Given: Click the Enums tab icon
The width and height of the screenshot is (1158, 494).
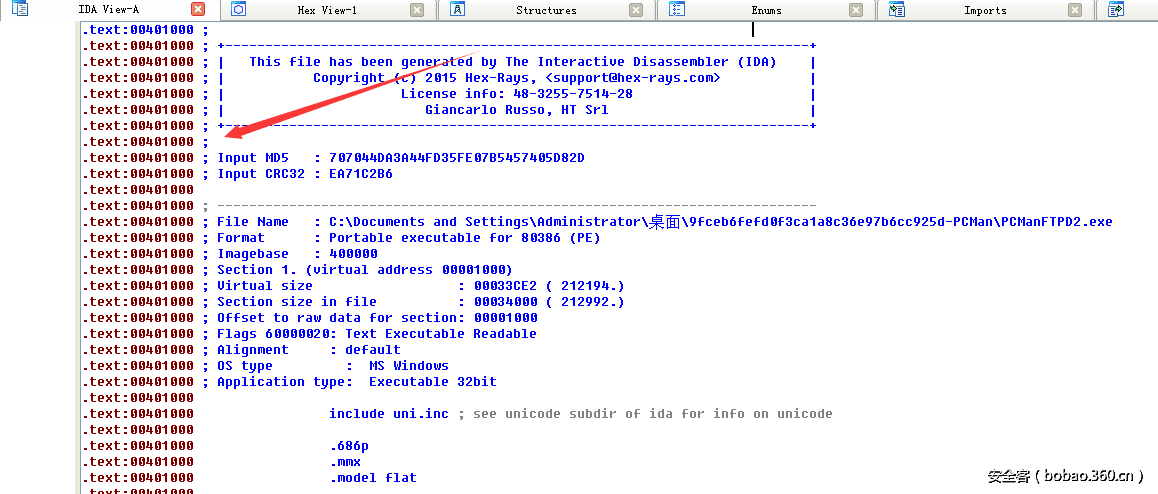Looking at the screenshot, I should click(x=677, y=10).
